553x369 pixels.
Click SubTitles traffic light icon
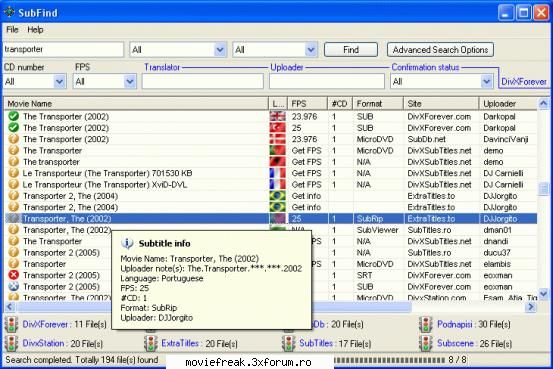click(x=288, y=343)
